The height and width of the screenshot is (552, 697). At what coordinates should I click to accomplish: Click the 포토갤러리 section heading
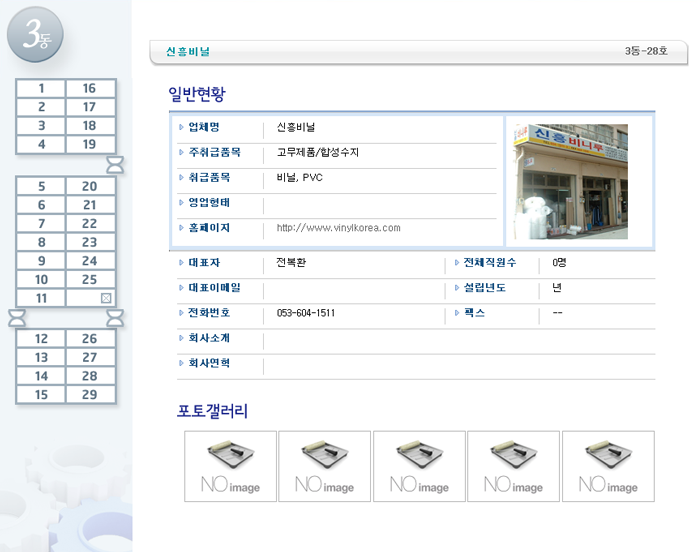pyautogui.click(x=212, y=411)
